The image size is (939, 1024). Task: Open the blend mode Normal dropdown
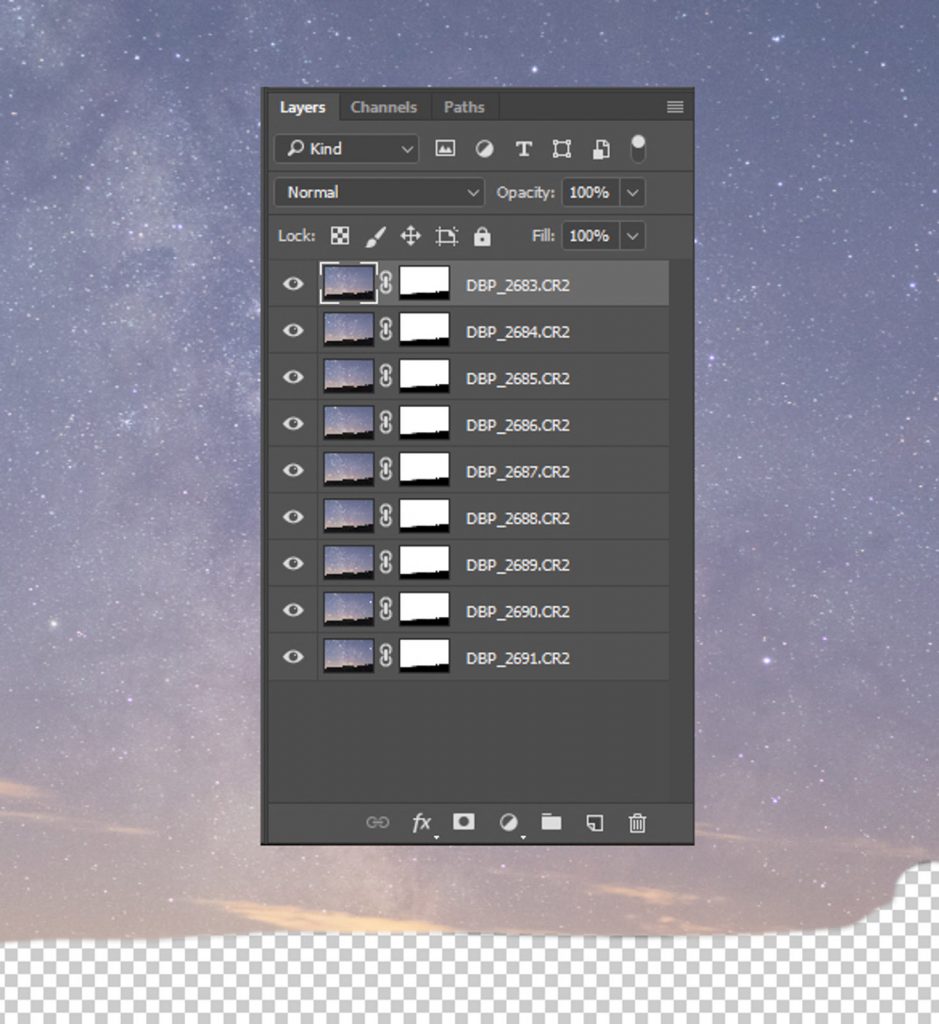[x=378, y=192]
